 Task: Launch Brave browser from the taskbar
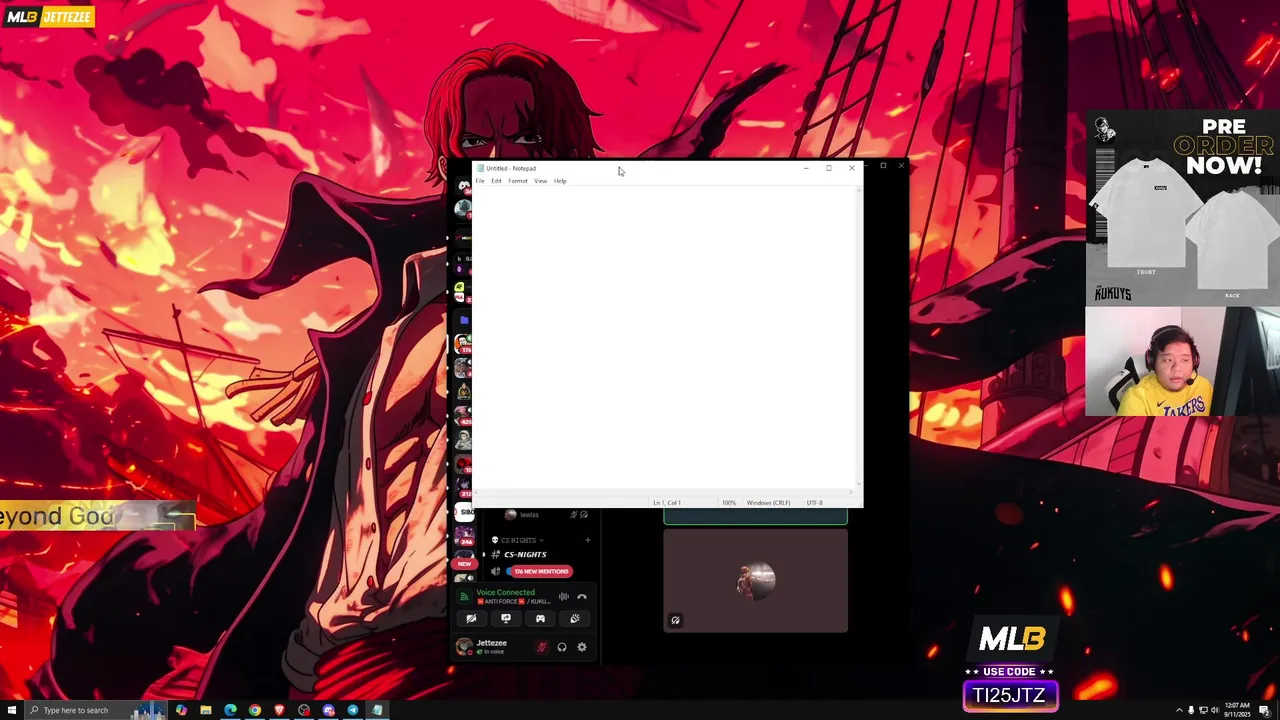279,710
